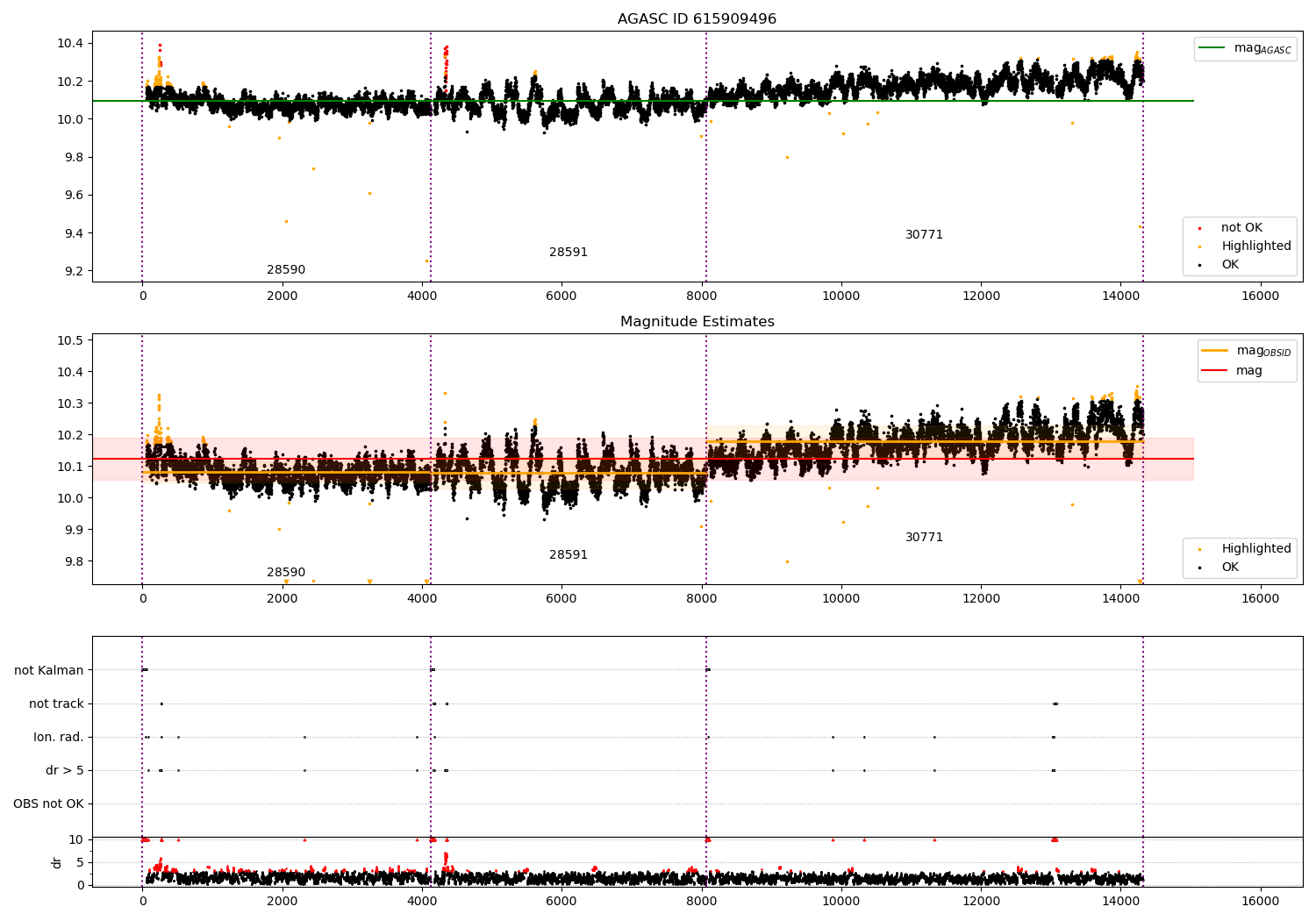
Task: Click OBSID label 28591 in middle plot
Action: (x=569, y=555)
